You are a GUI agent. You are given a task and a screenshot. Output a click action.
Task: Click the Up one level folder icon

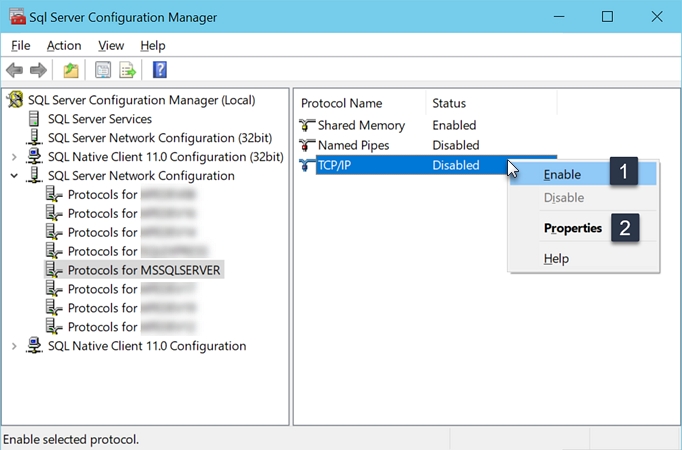(71, 70)
